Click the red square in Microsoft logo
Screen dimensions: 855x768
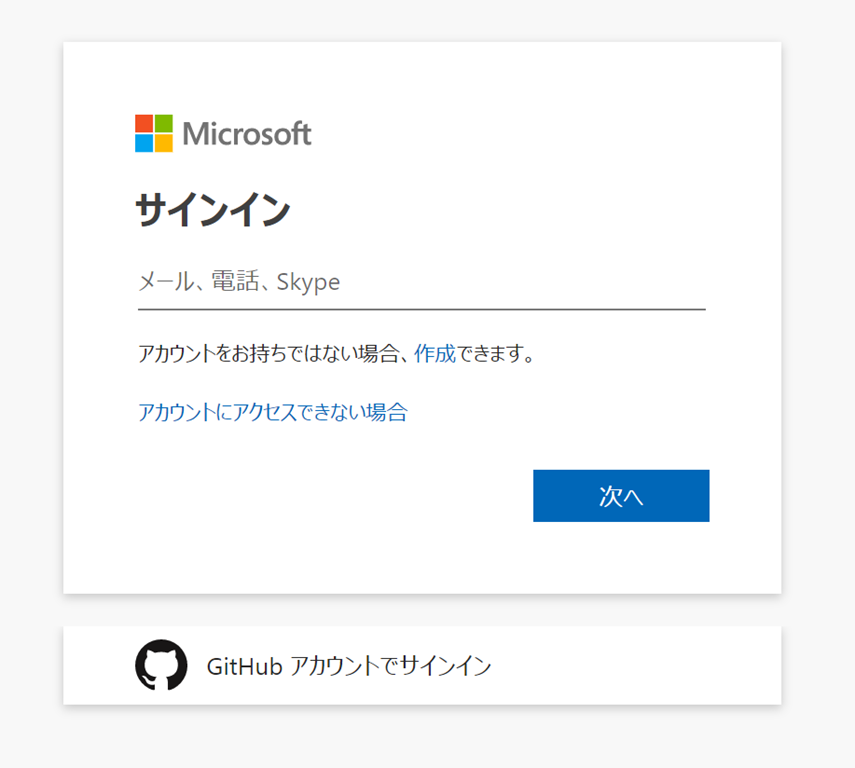click(x=144, y=123)
